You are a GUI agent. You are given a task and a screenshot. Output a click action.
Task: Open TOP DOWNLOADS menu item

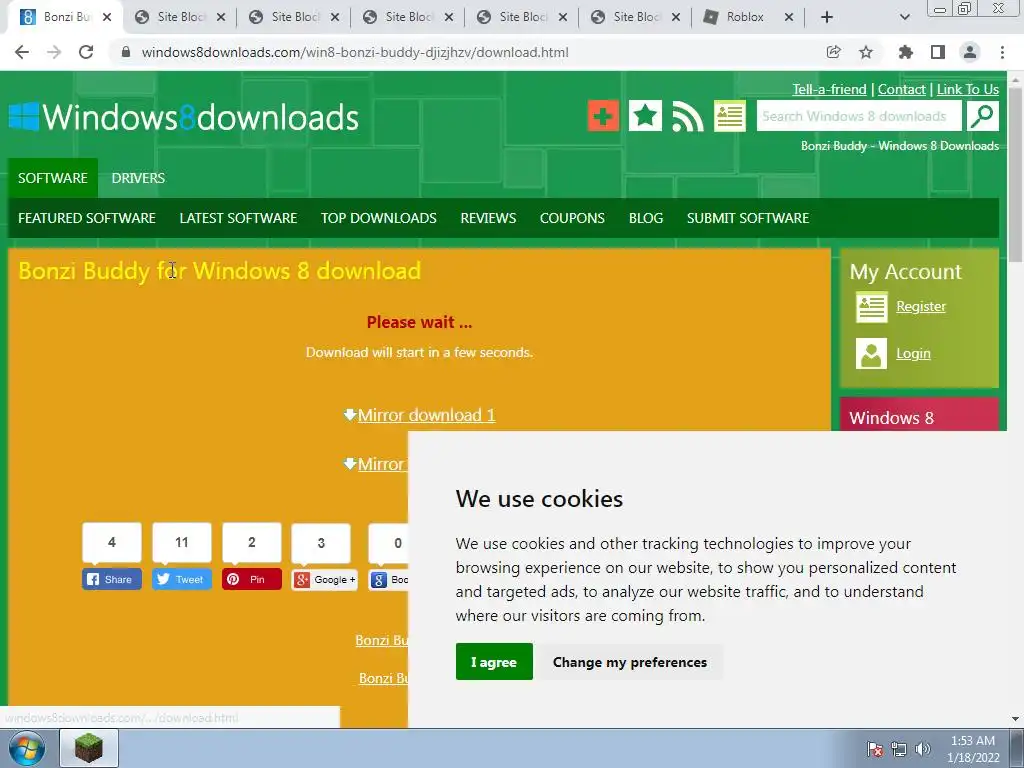pos(379,218)
